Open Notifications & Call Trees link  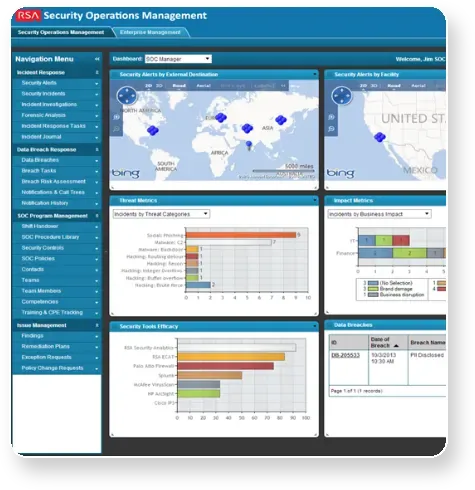tap(53, 192)
